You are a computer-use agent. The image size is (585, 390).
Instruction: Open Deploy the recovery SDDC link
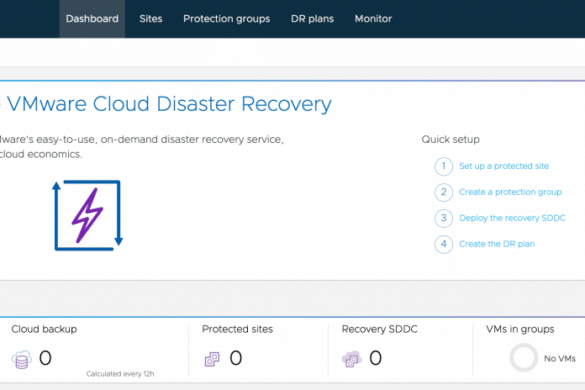pos(512,218)
